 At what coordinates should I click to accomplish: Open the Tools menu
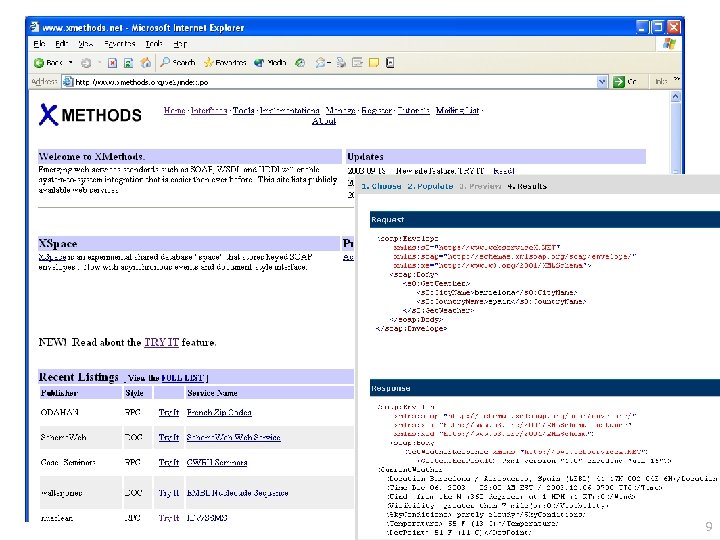pyautogui.click(x=154, y=44)
